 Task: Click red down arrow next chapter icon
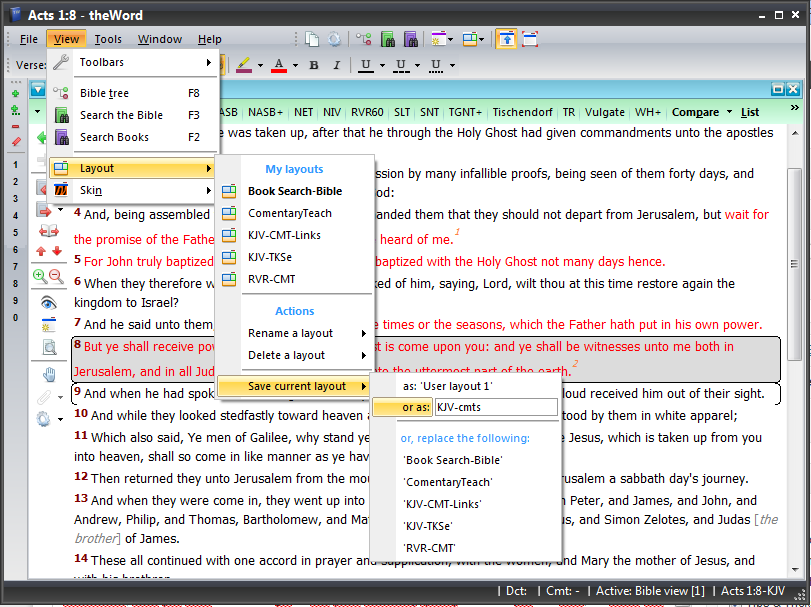(57, 251)
